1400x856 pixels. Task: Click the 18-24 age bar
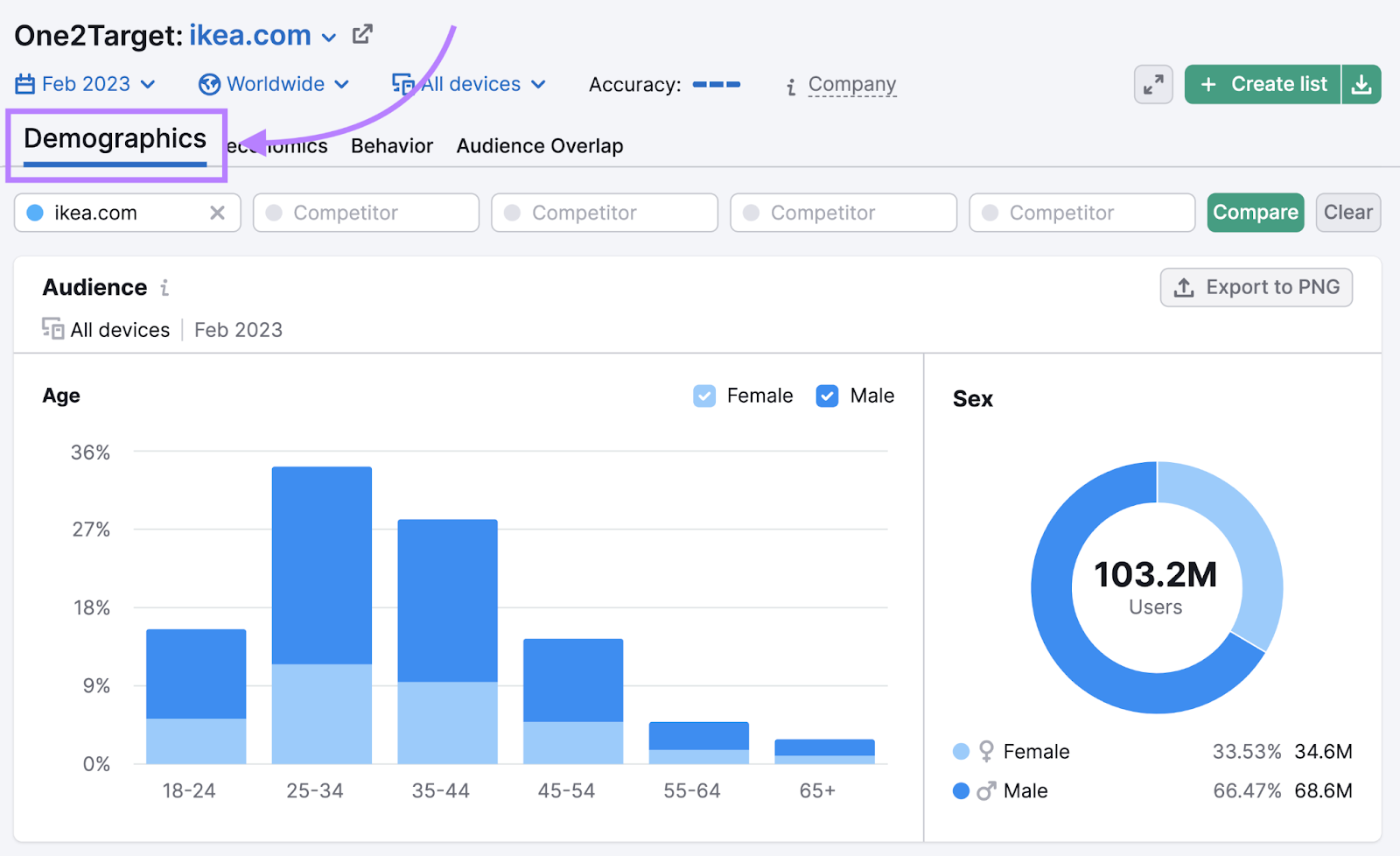196,697
